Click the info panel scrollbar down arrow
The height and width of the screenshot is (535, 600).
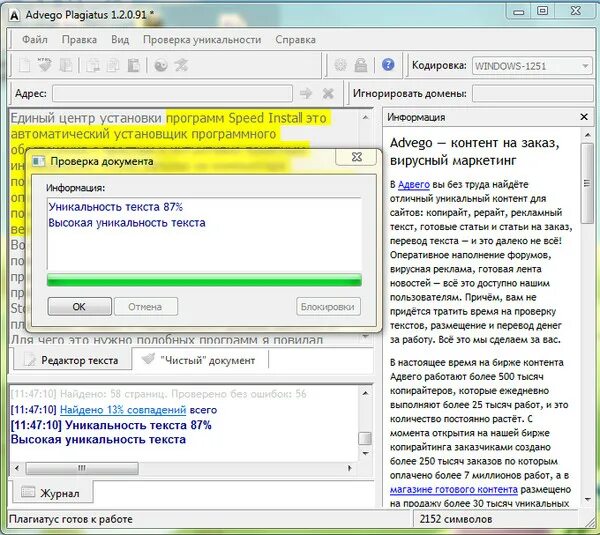pos(587,499)
